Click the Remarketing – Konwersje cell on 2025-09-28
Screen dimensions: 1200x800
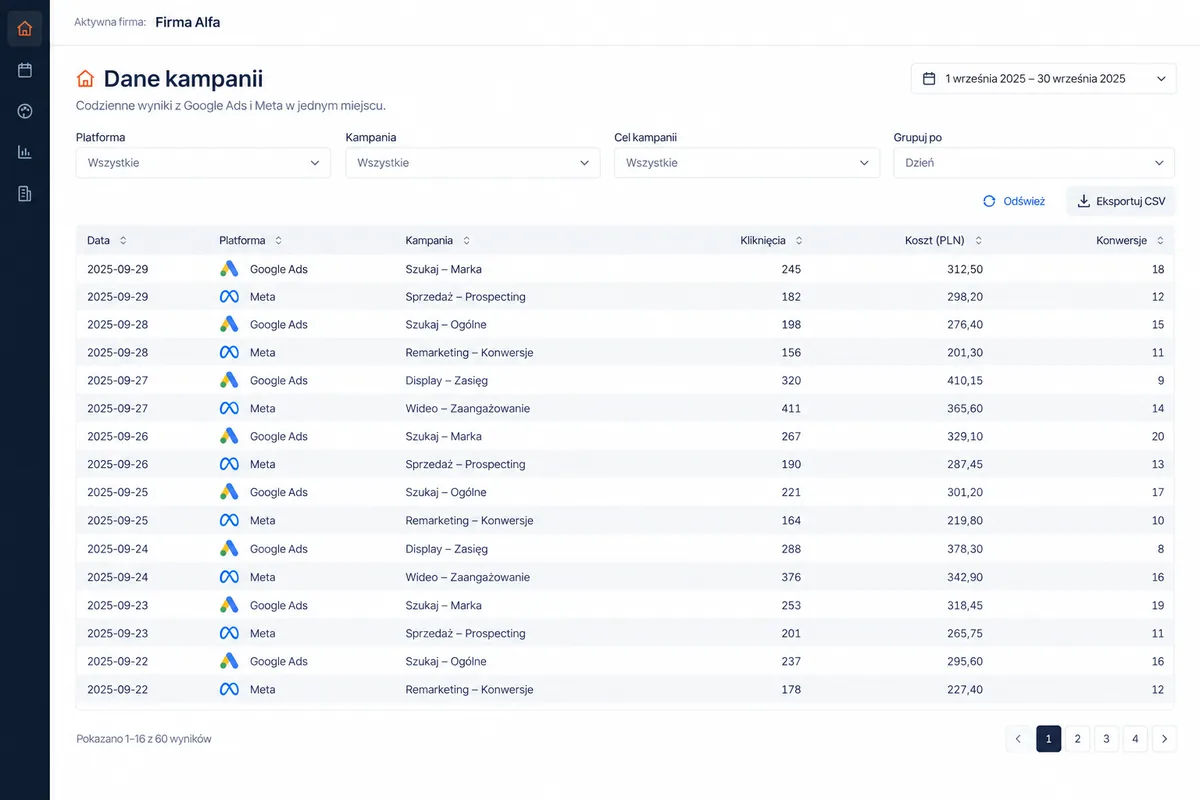469,352
